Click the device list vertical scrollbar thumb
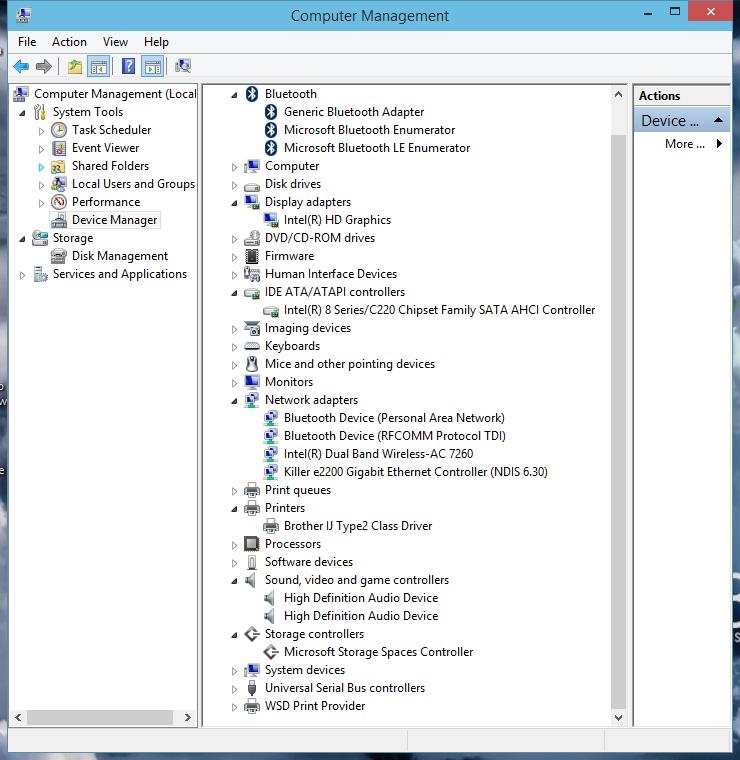Screen dimensions: 740x760 tap(618, 422)
